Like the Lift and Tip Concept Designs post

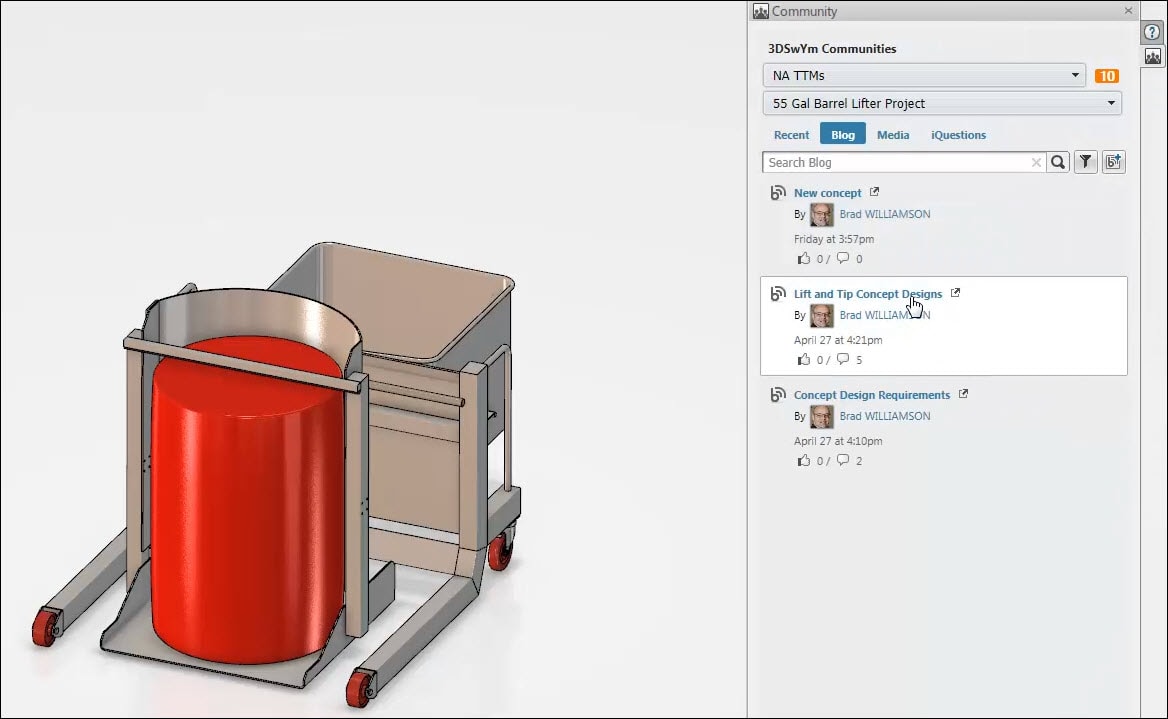point(804,360)
